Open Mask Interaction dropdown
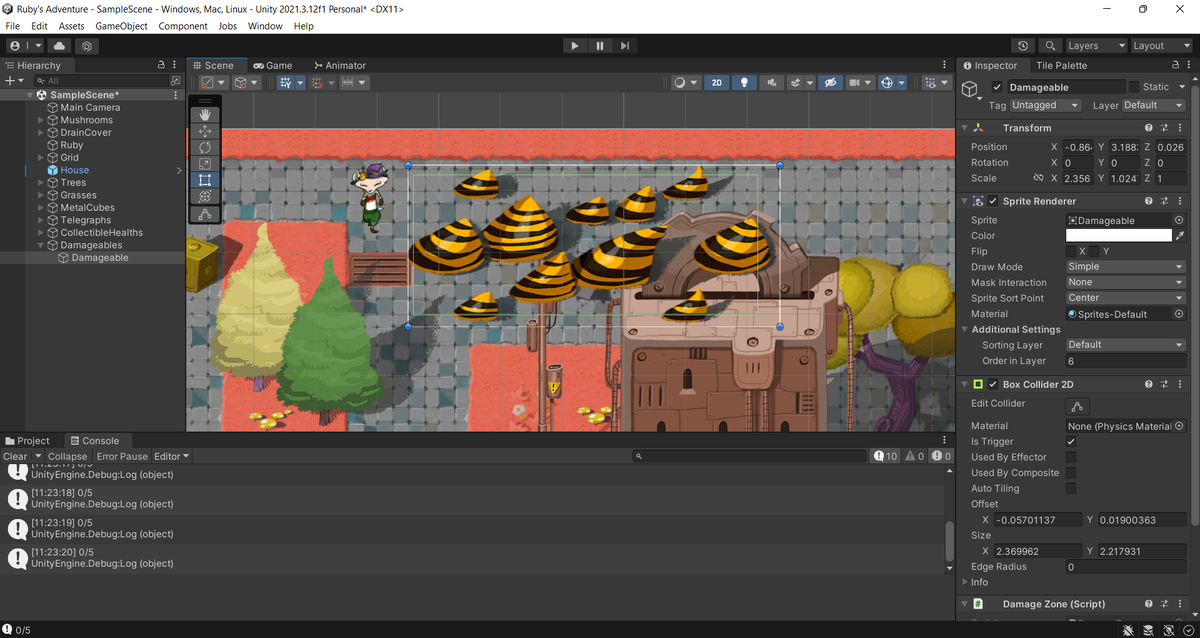The width and height of the screenshot is (1200, 638). coord(1125,282)
